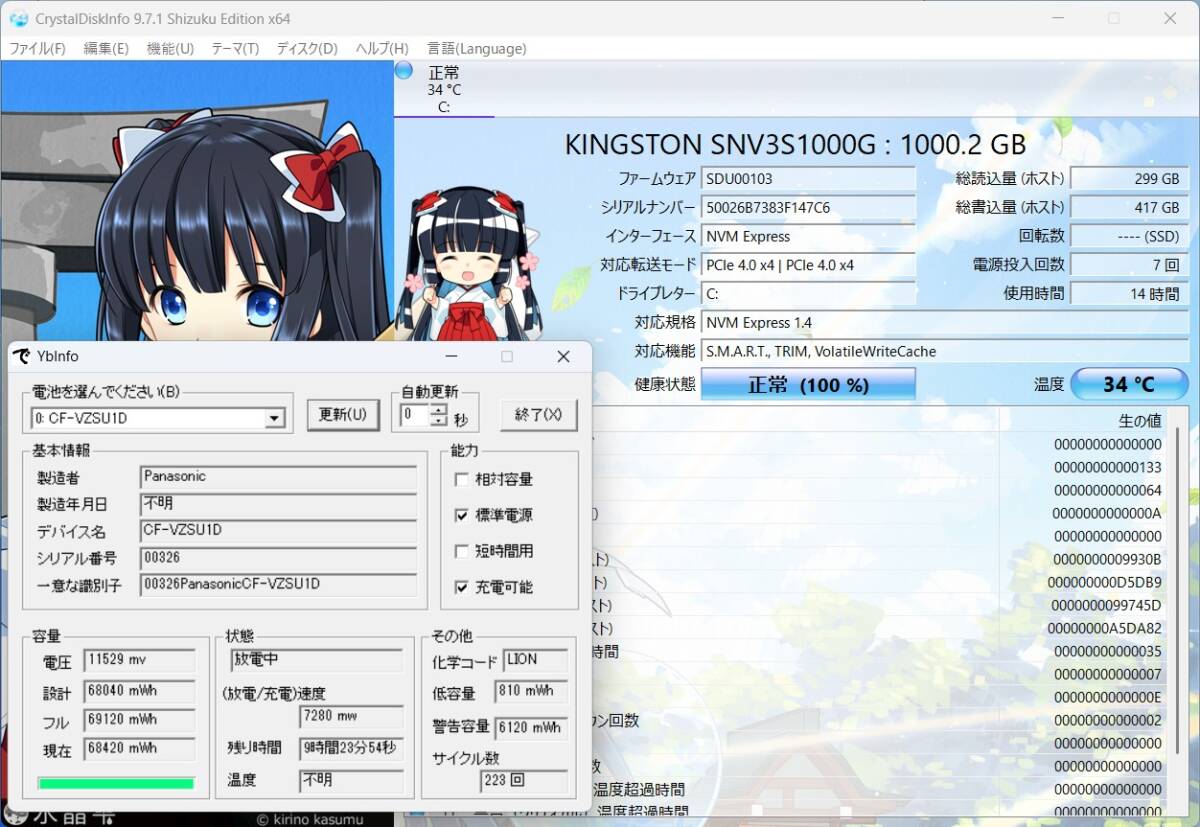
Task: Open the 機能(U) menu
Action: [170, 48]
